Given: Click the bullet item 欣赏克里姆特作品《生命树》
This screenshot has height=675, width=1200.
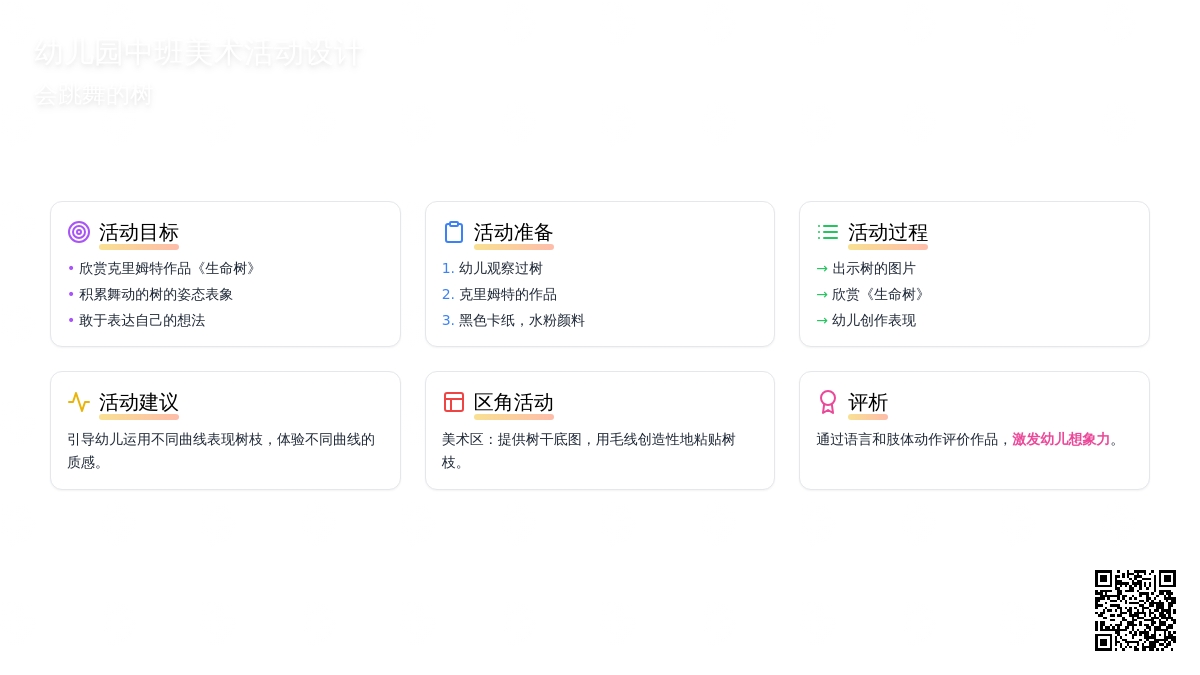Looking at the screenshot, I should click(x=169, y=268).
